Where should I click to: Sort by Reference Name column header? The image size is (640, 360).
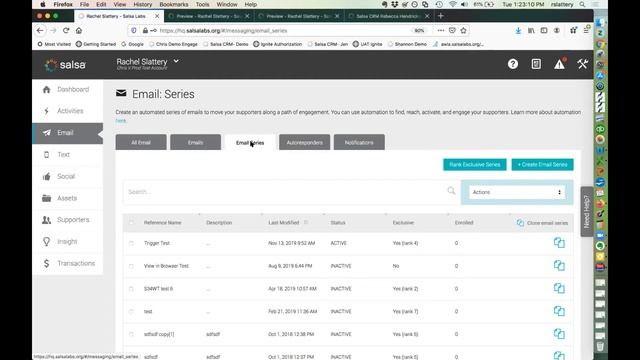[162, 222]
